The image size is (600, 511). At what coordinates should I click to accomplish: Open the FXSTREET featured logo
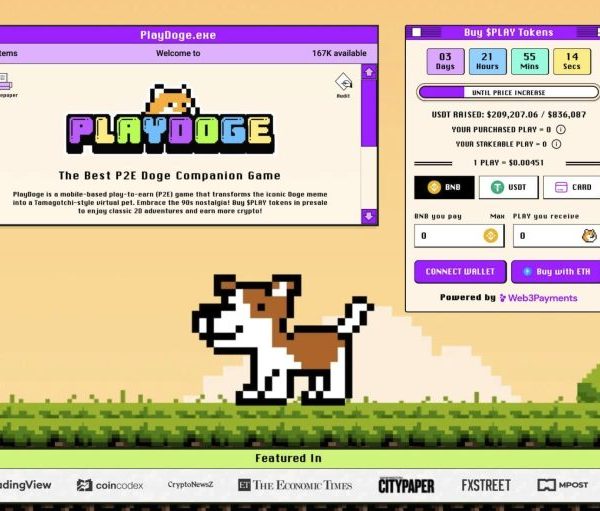coord(486,485)
